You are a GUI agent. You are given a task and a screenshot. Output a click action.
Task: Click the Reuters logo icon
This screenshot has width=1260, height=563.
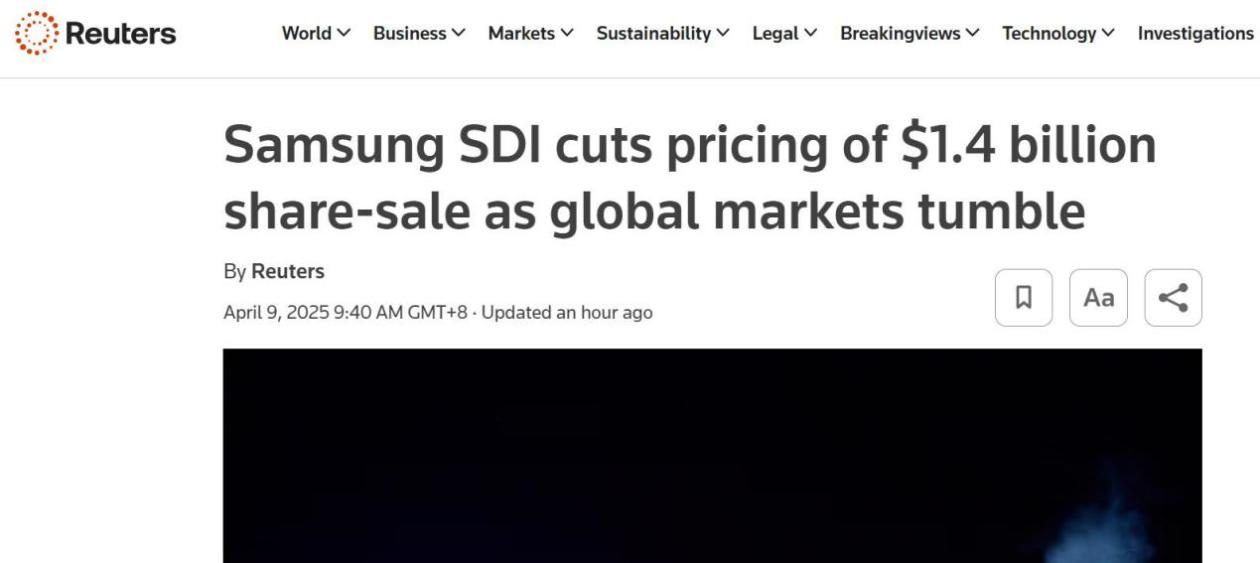(x=37, y=33)
